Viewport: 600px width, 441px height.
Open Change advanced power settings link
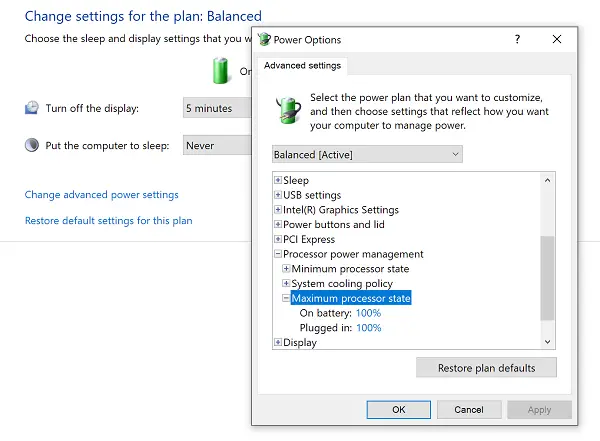(101, 195)
